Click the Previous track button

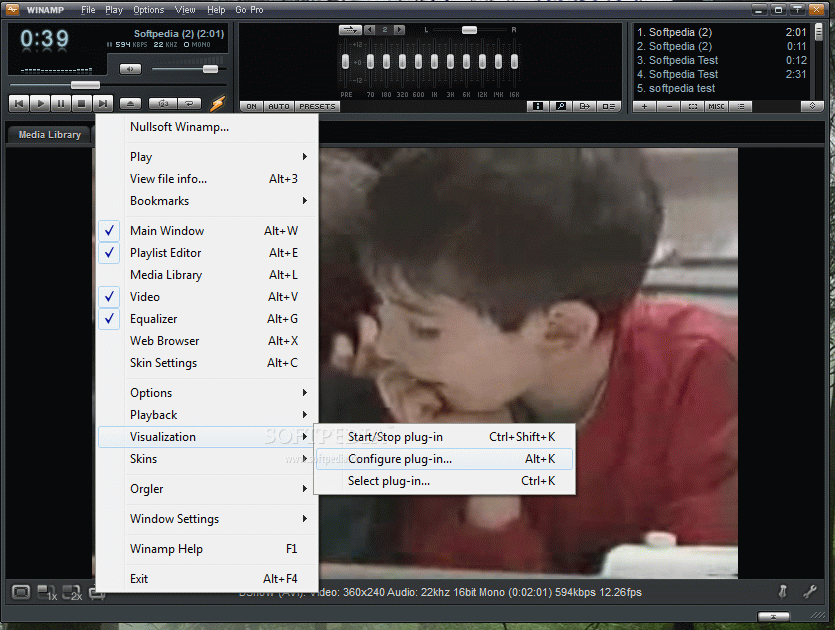coord(19,103)
